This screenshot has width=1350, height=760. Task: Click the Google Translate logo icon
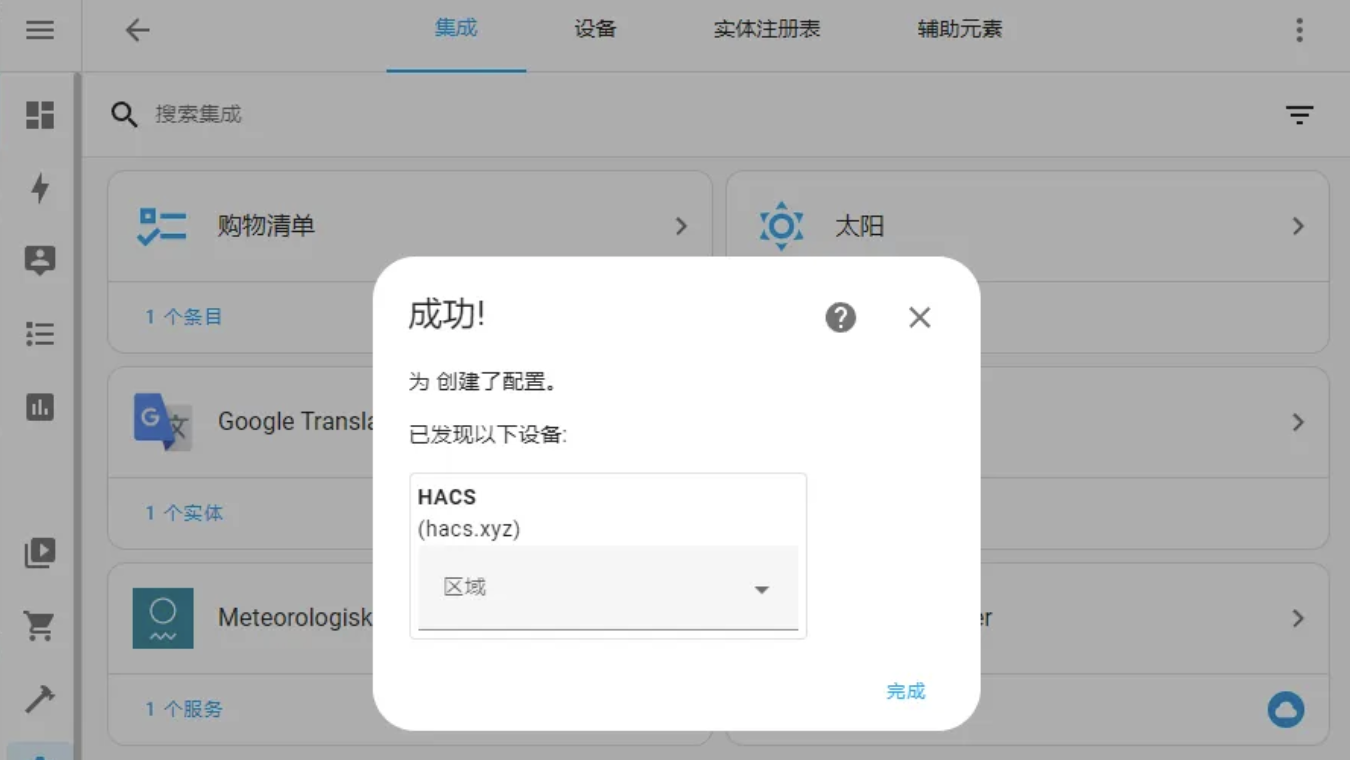(x=162, y=421)
